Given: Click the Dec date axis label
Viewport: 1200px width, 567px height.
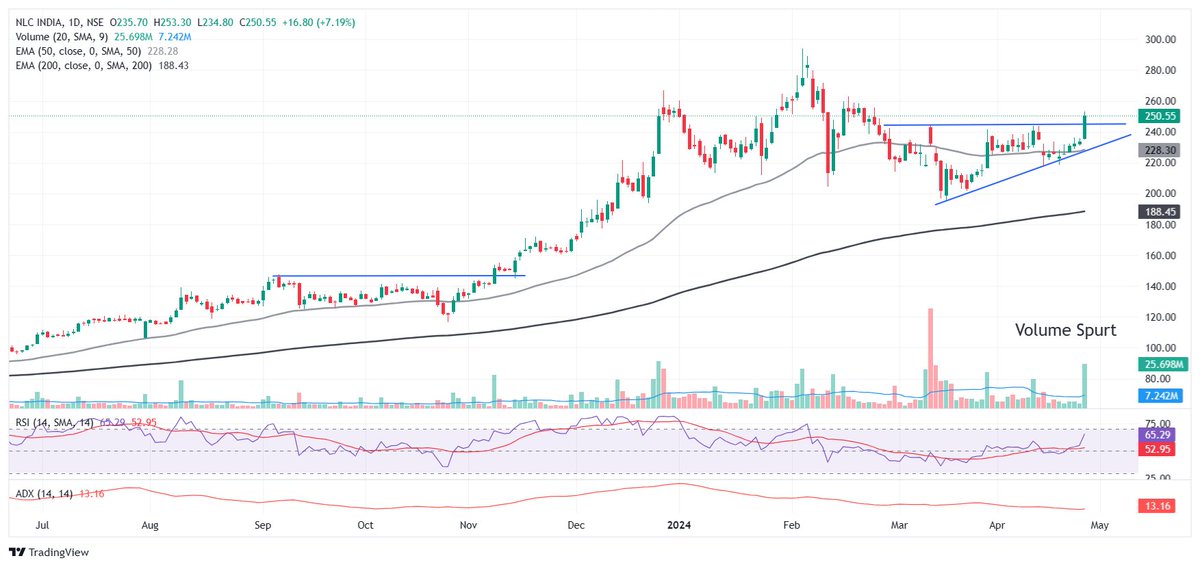Looking at the screenshot, I should point(574,525).
